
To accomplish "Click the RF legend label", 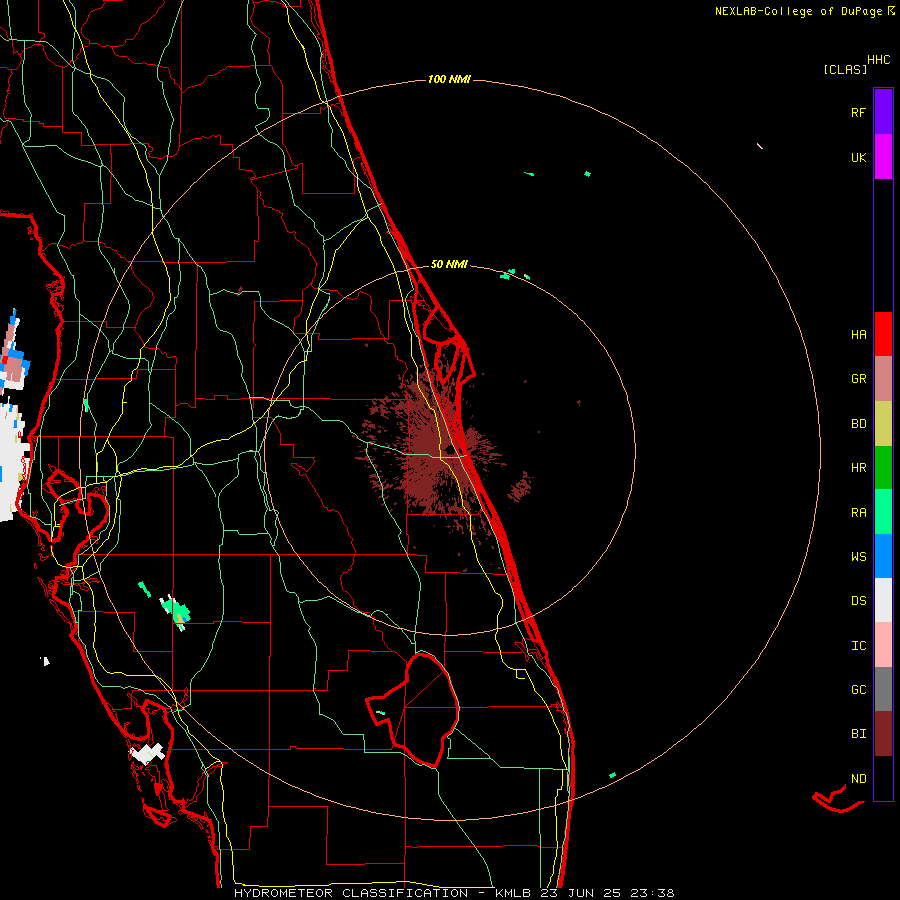I will pos(858,112).
